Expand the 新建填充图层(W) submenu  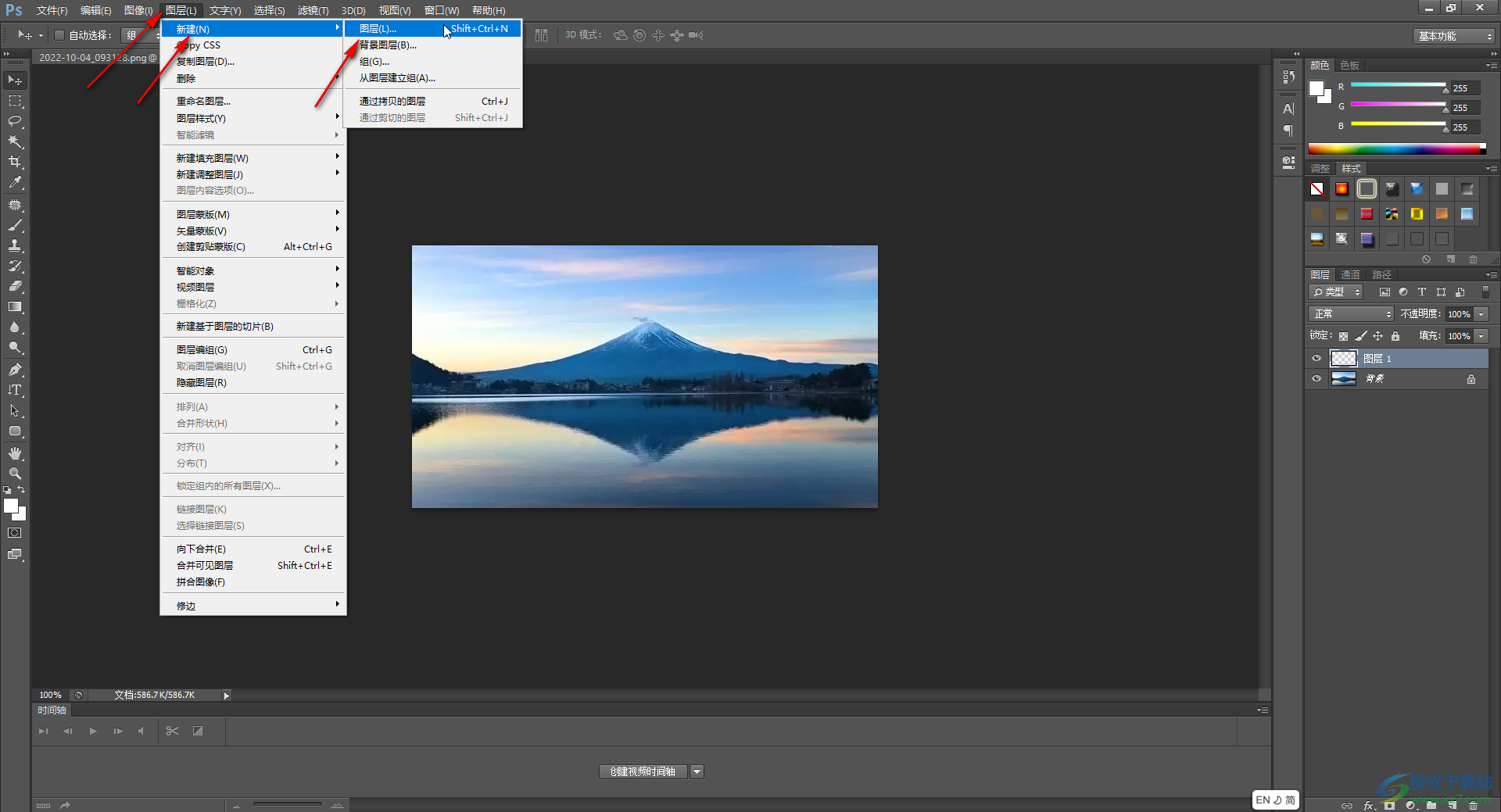(253, 158)
